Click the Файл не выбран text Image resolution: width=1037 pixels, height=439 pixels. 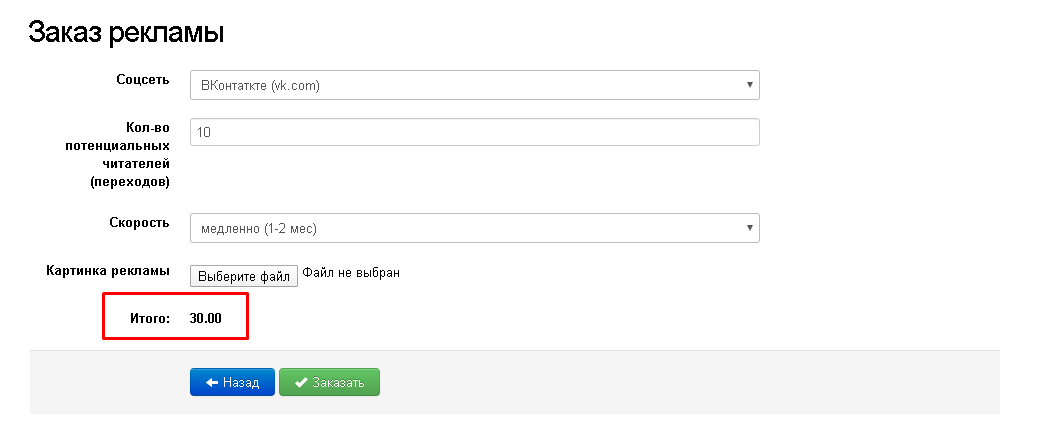351,273
